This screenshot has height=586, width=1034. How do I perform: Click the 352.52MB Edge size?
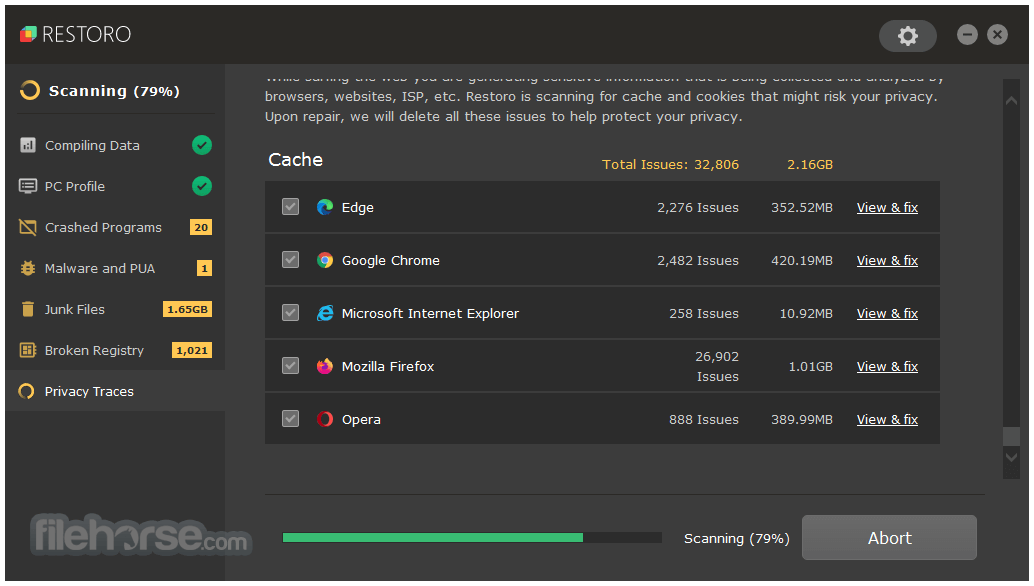coord(802,208)
